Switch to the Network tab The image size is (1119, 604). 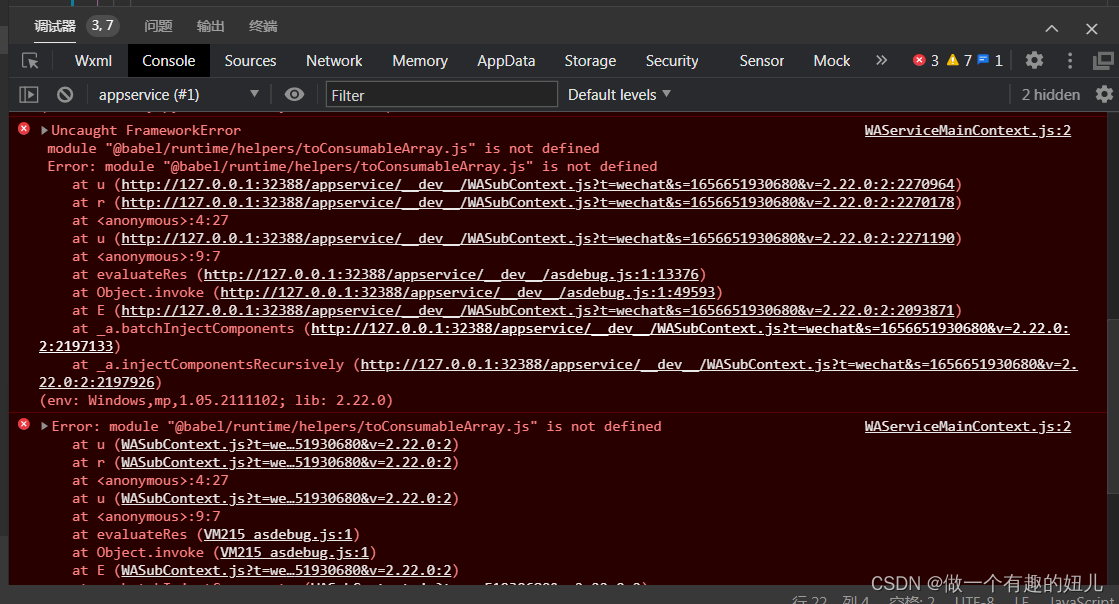pyautogui.click(x=334, y=60)
